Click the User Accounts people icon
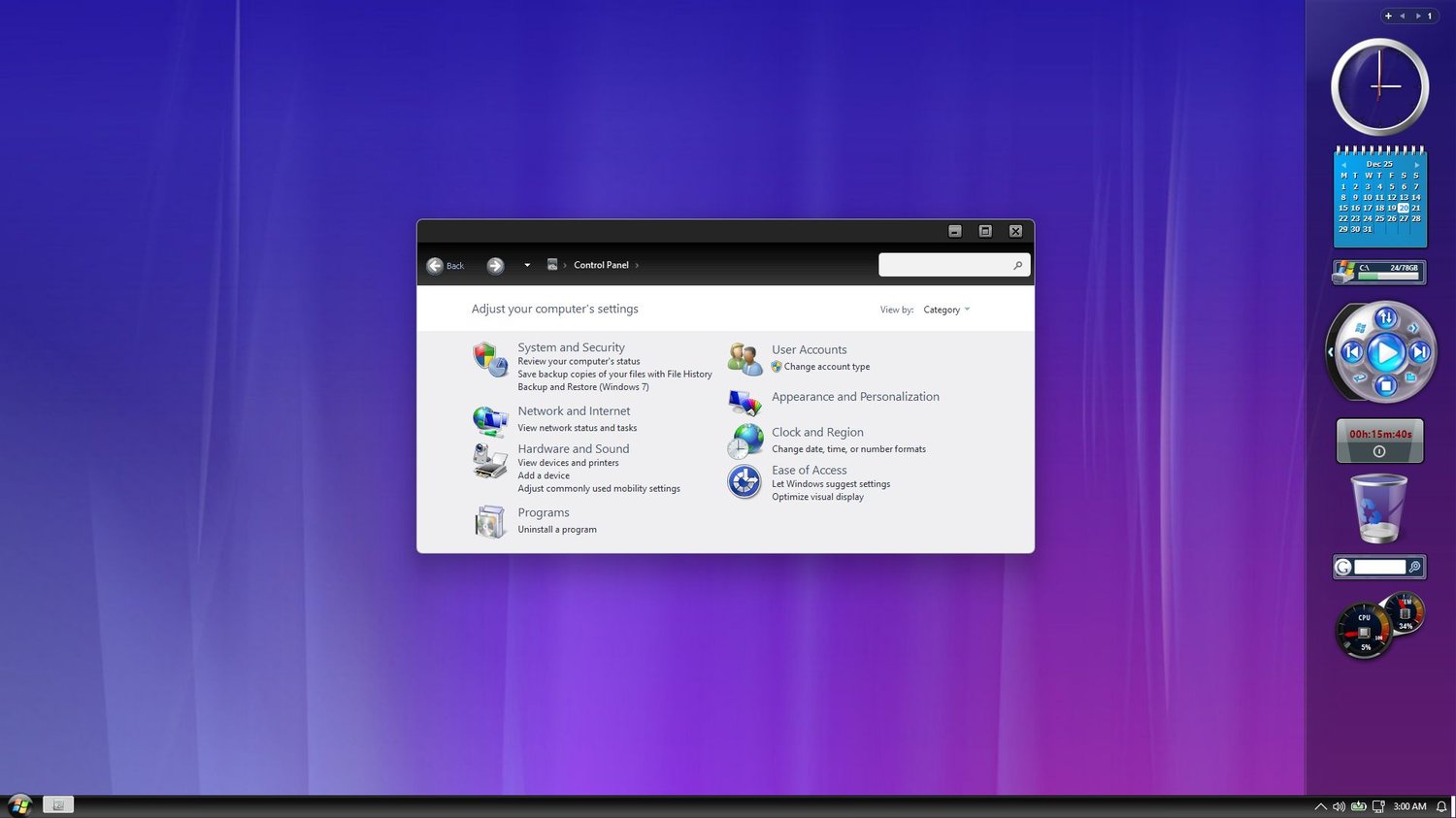1456x818 pixels. [x=745, y=359]
